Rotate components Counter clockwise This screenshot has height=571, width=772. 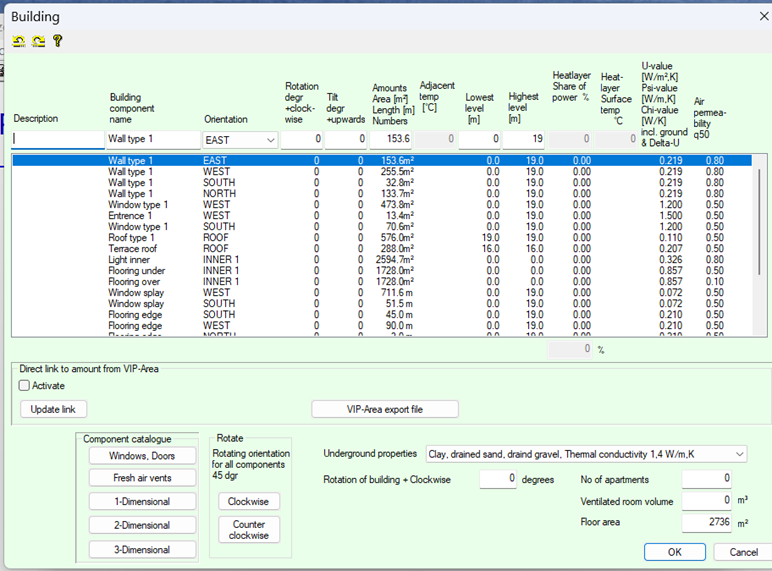pyautogui.click(x=248, y=530)
